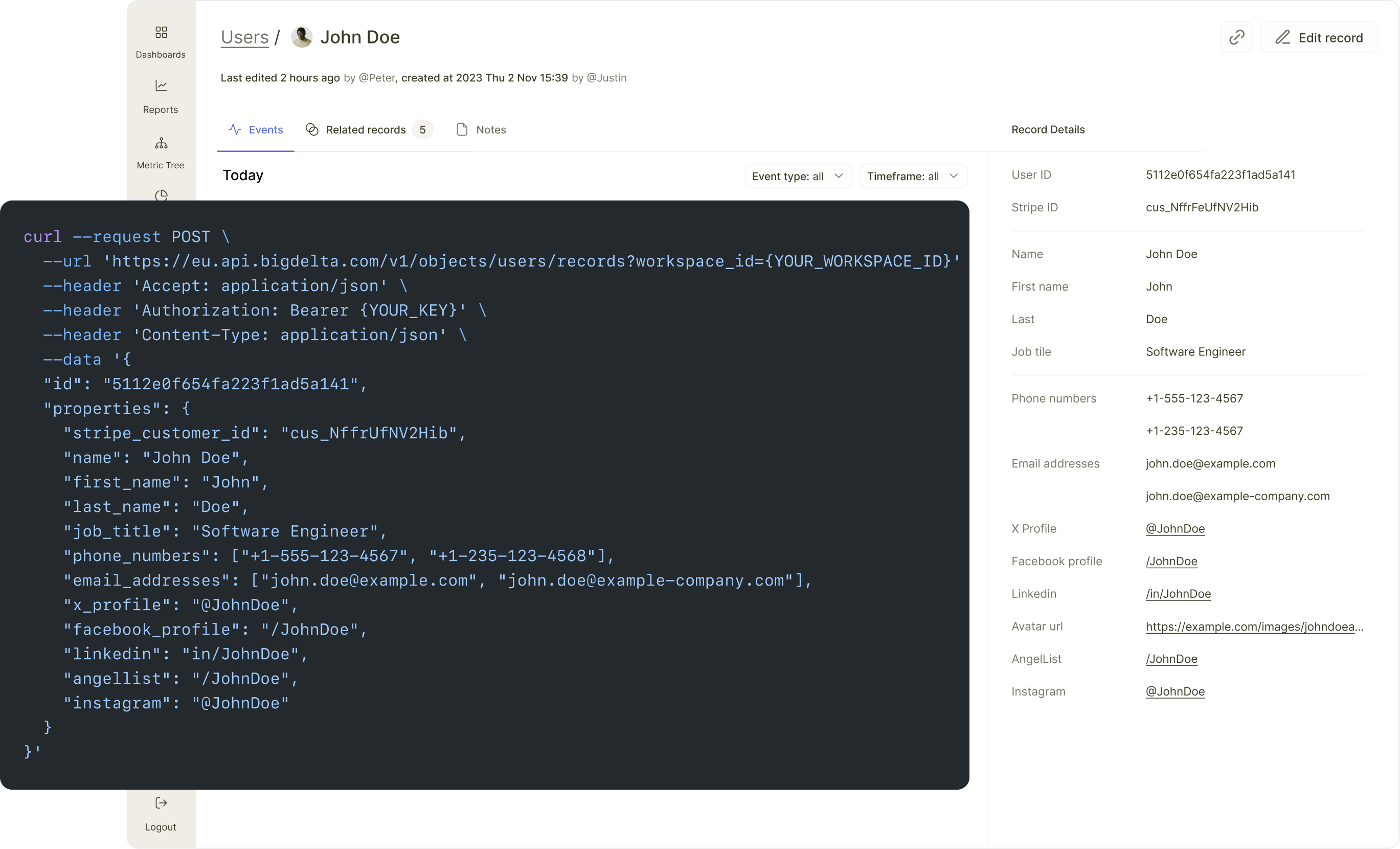Open the Facebook profile /JohnDoe link
This screenshot has width=1400, height=849.
[x=1171, y=561]
